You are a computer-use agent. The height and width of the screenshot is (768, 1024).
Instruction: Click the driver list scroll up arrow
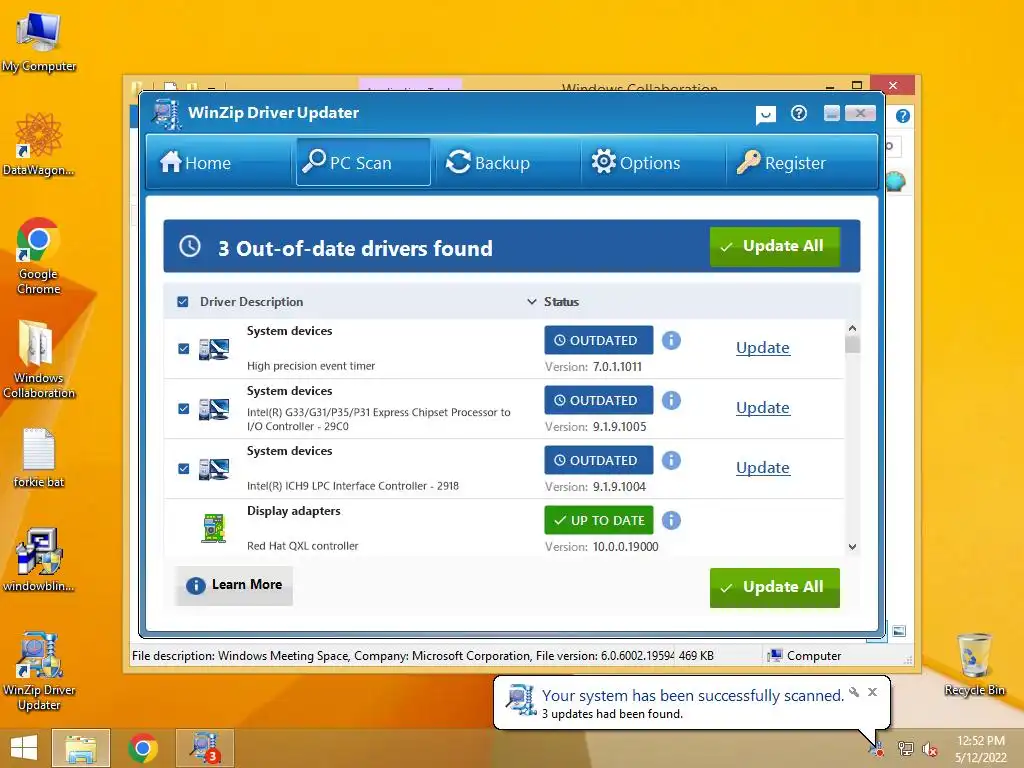852,328
